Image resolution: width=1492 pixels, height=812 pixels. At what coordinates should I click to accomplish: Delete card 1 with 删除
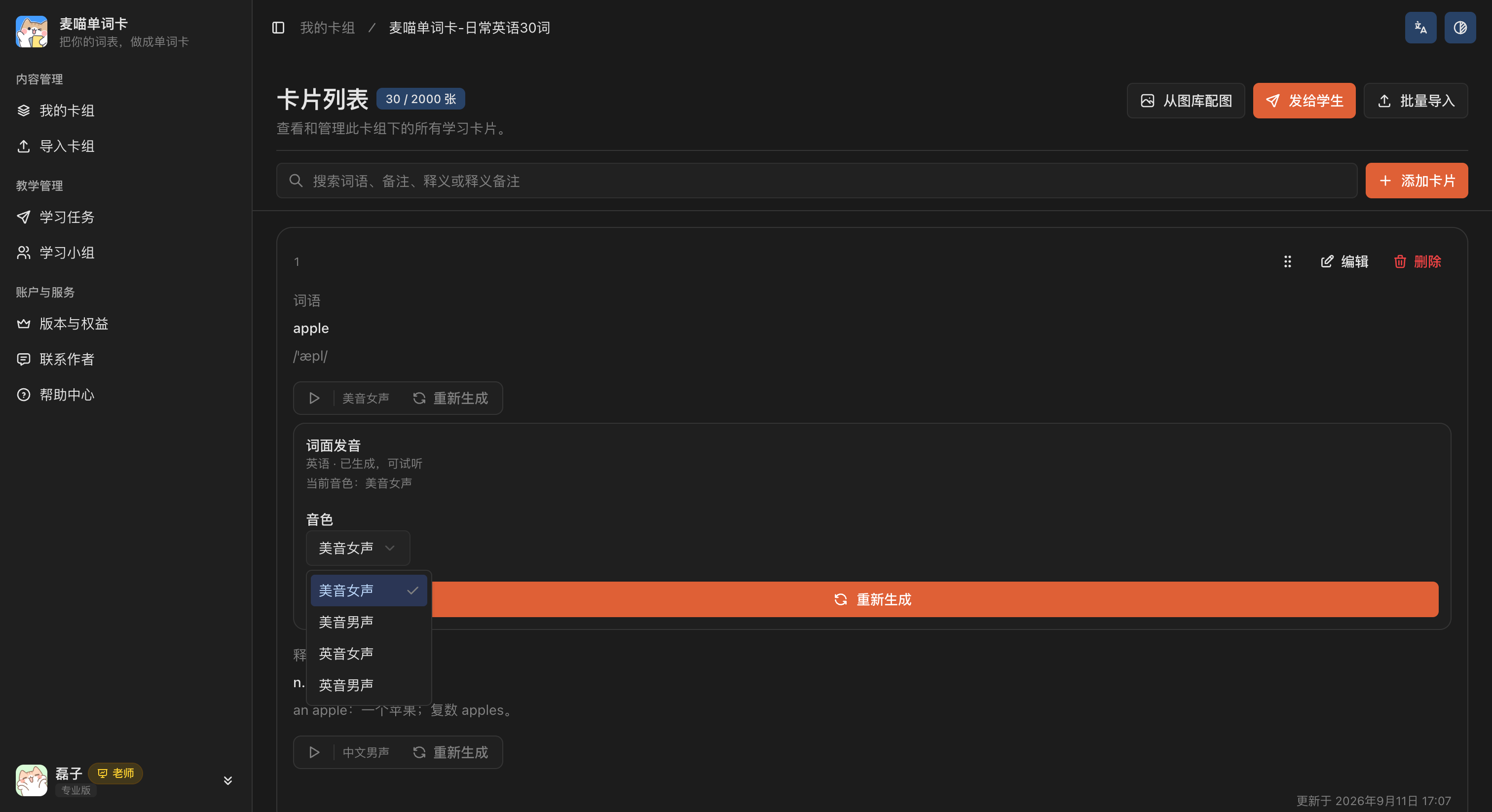point(1417,262)
